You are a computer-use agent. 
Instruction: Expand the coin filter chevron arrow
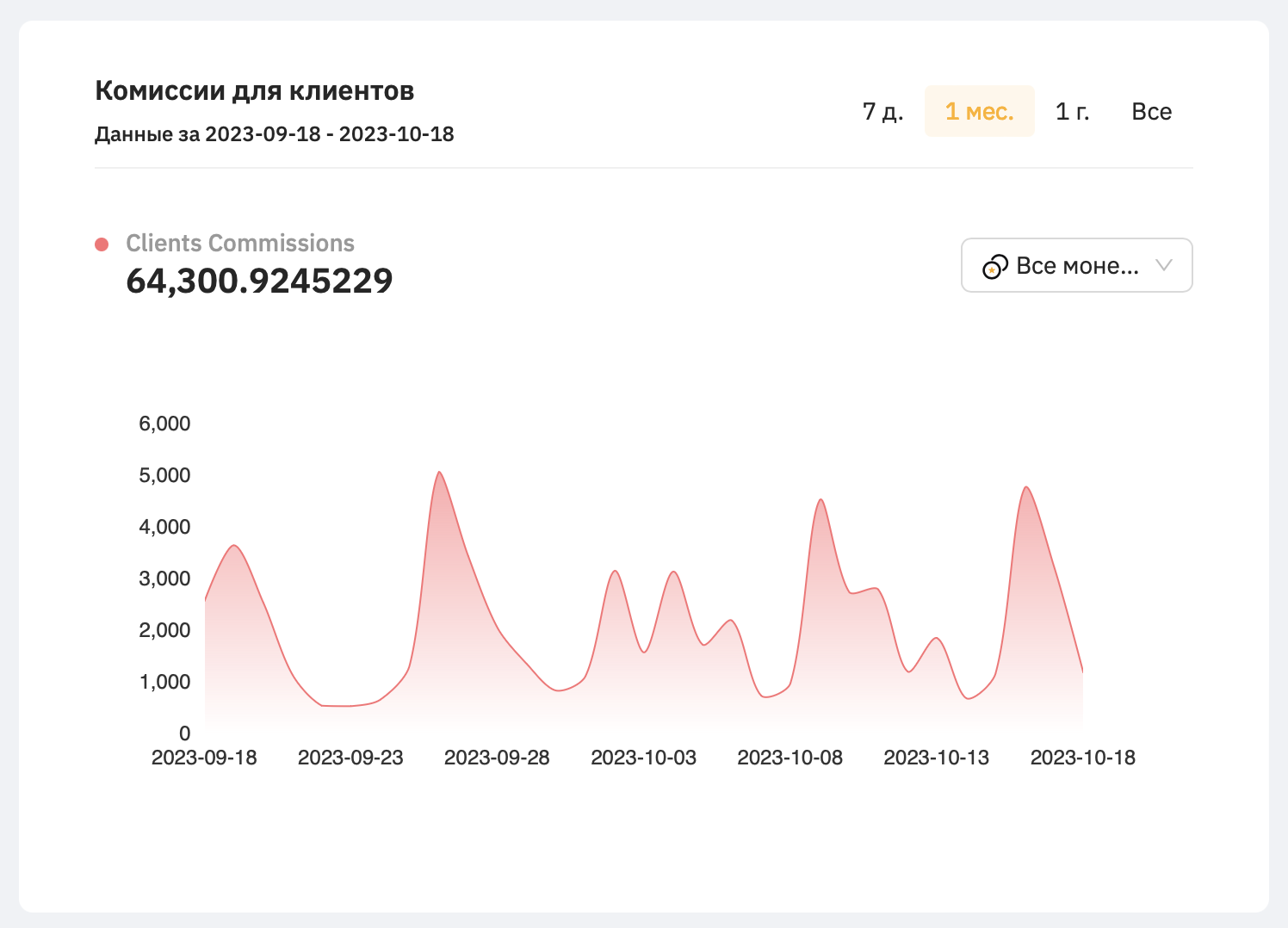tap(1164, 265)
